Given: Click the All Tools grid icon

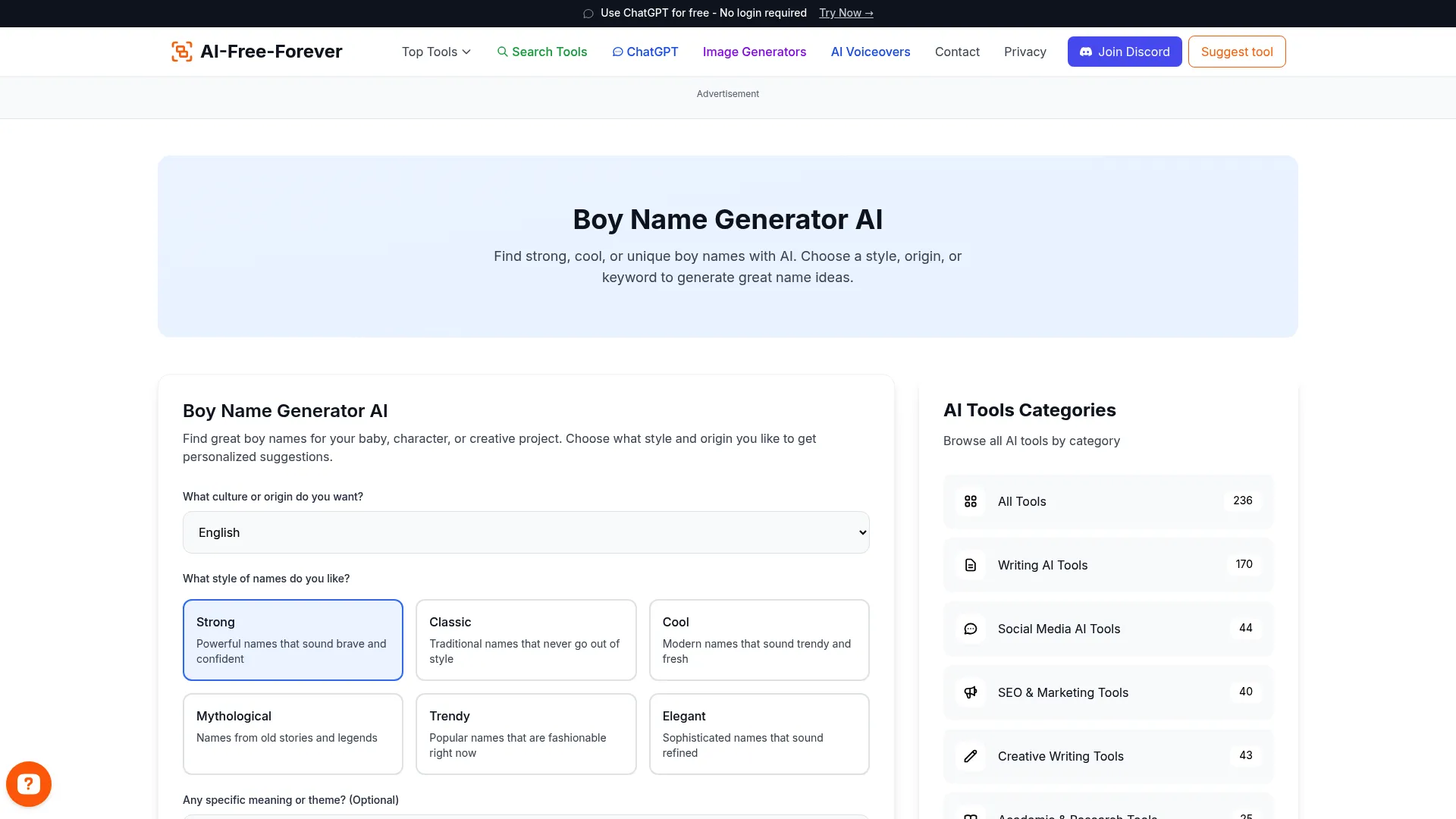Looking at the screenshot, I should click(x=971, y=501).
